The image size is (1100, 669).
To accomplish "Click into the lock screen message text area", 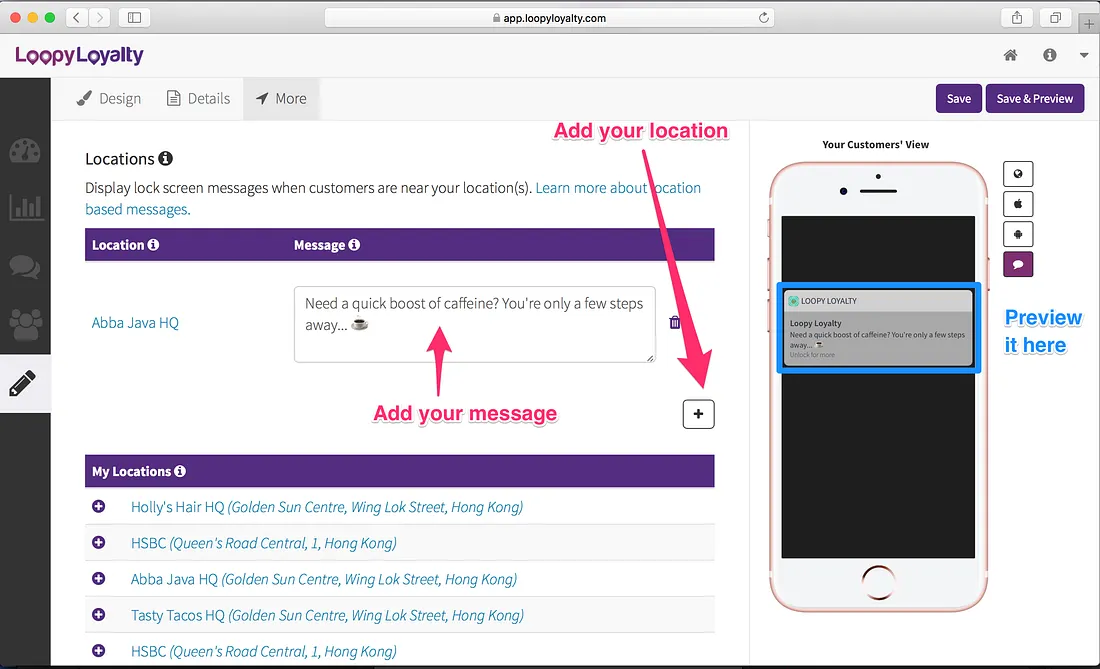I will click(x=475, y=324).
